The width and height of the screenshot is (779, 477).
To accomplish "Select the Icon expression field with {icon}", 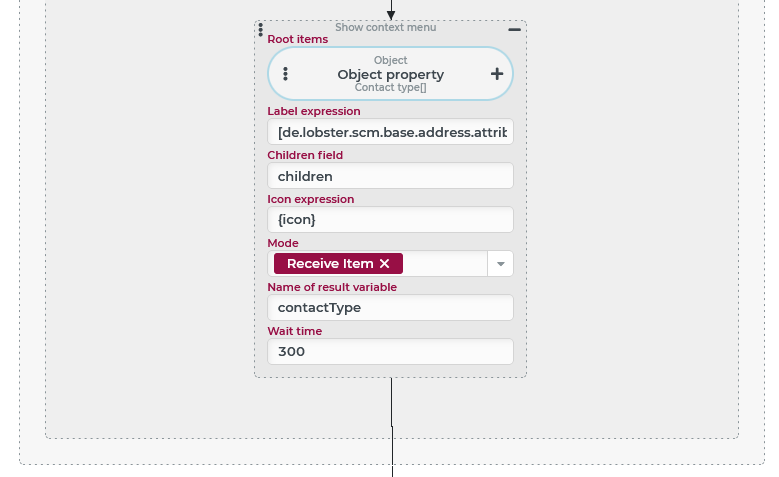I will (390, 220).
